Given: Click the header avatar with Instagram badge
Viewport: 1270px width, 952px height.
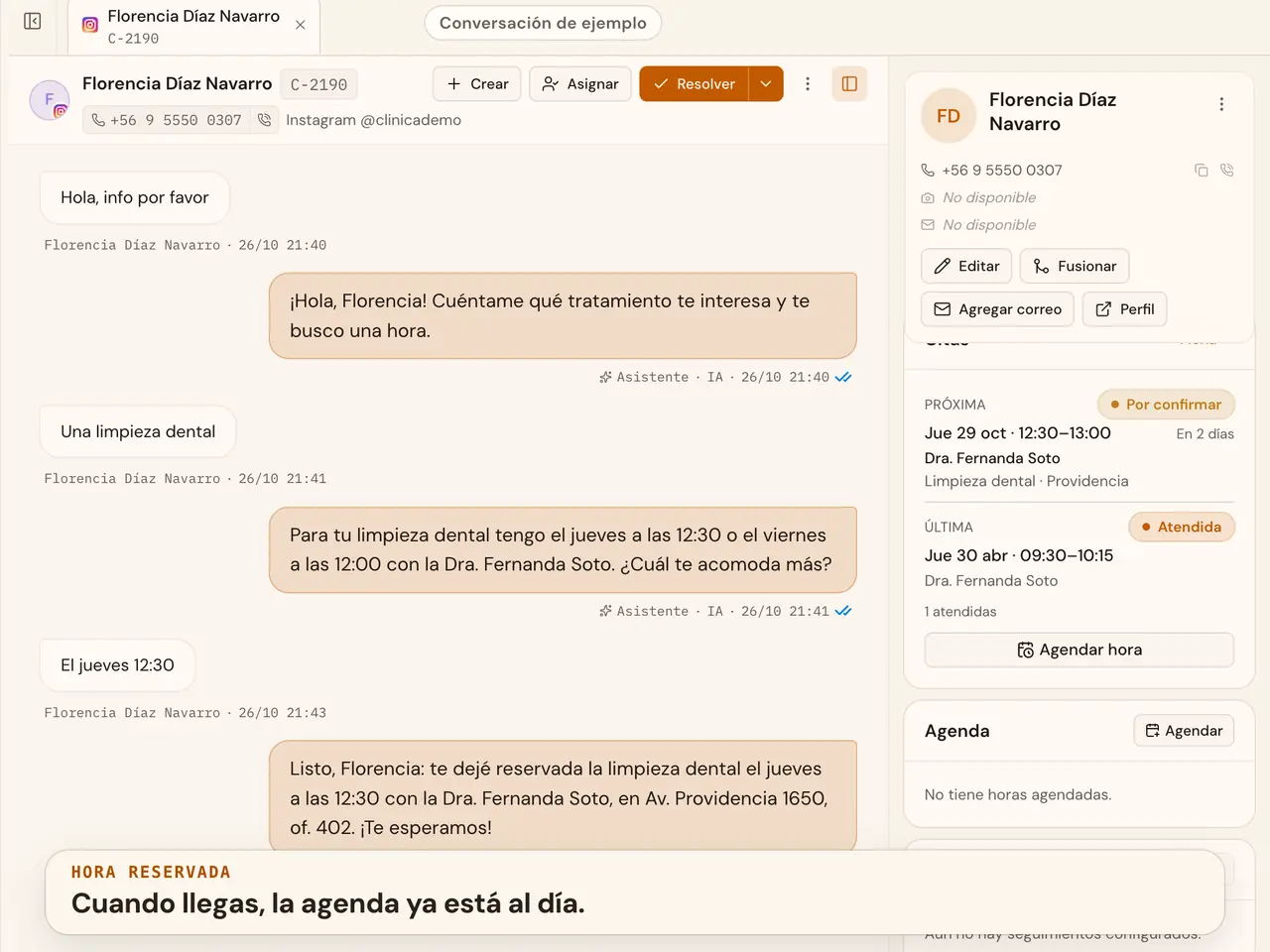Looking at the screenshot, I should click(50, 100).
